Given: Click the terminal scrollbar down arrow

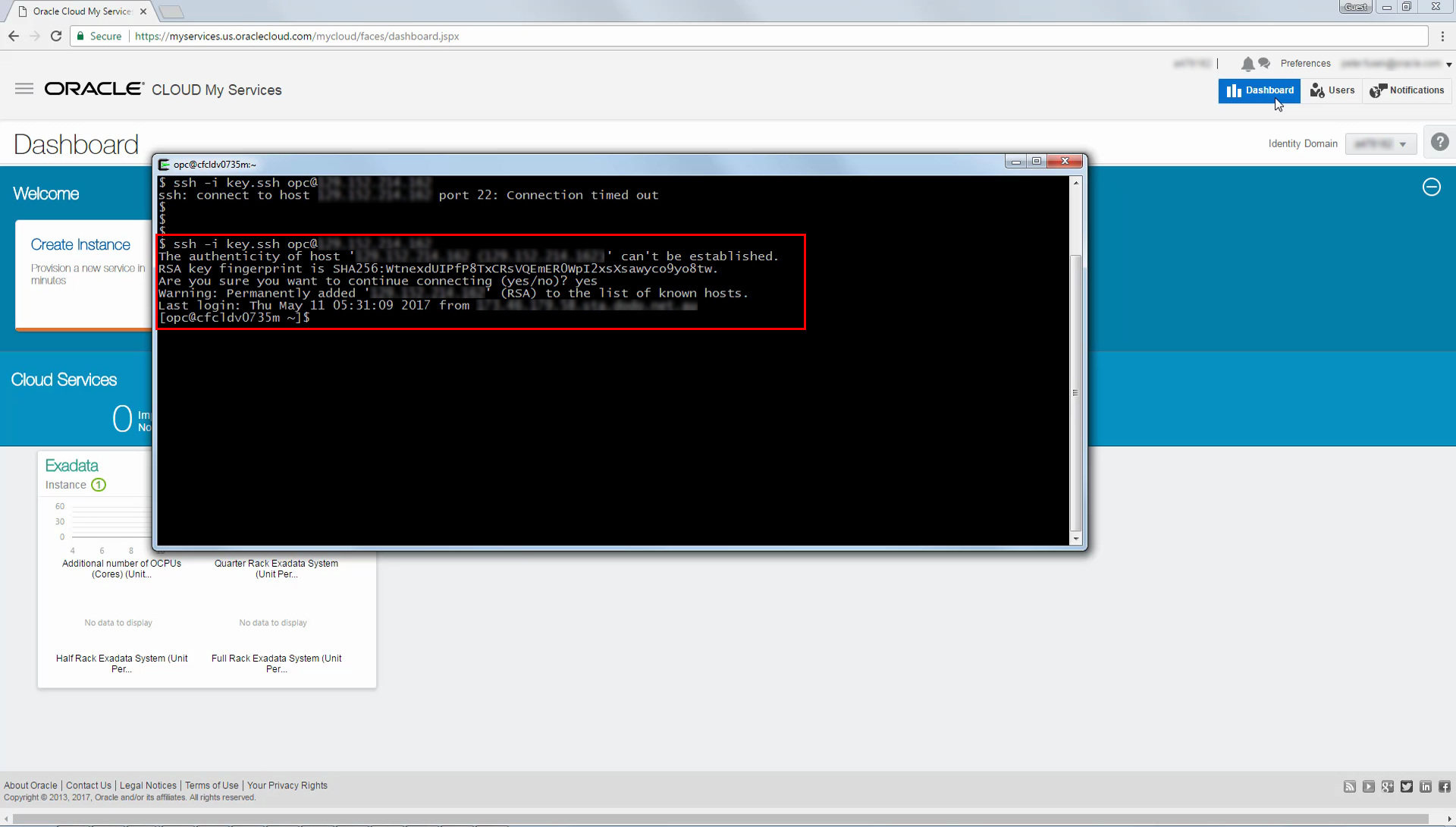Looking at the screenshot, I should coord(1075,539).
